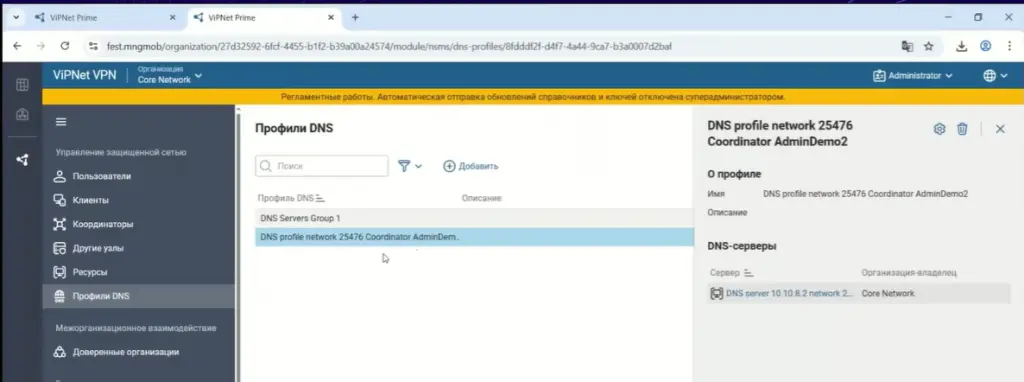Go forward in browser history
The height and width of the screenshot is (382, 1024).
pyautogui.click(x=40, y=46)
